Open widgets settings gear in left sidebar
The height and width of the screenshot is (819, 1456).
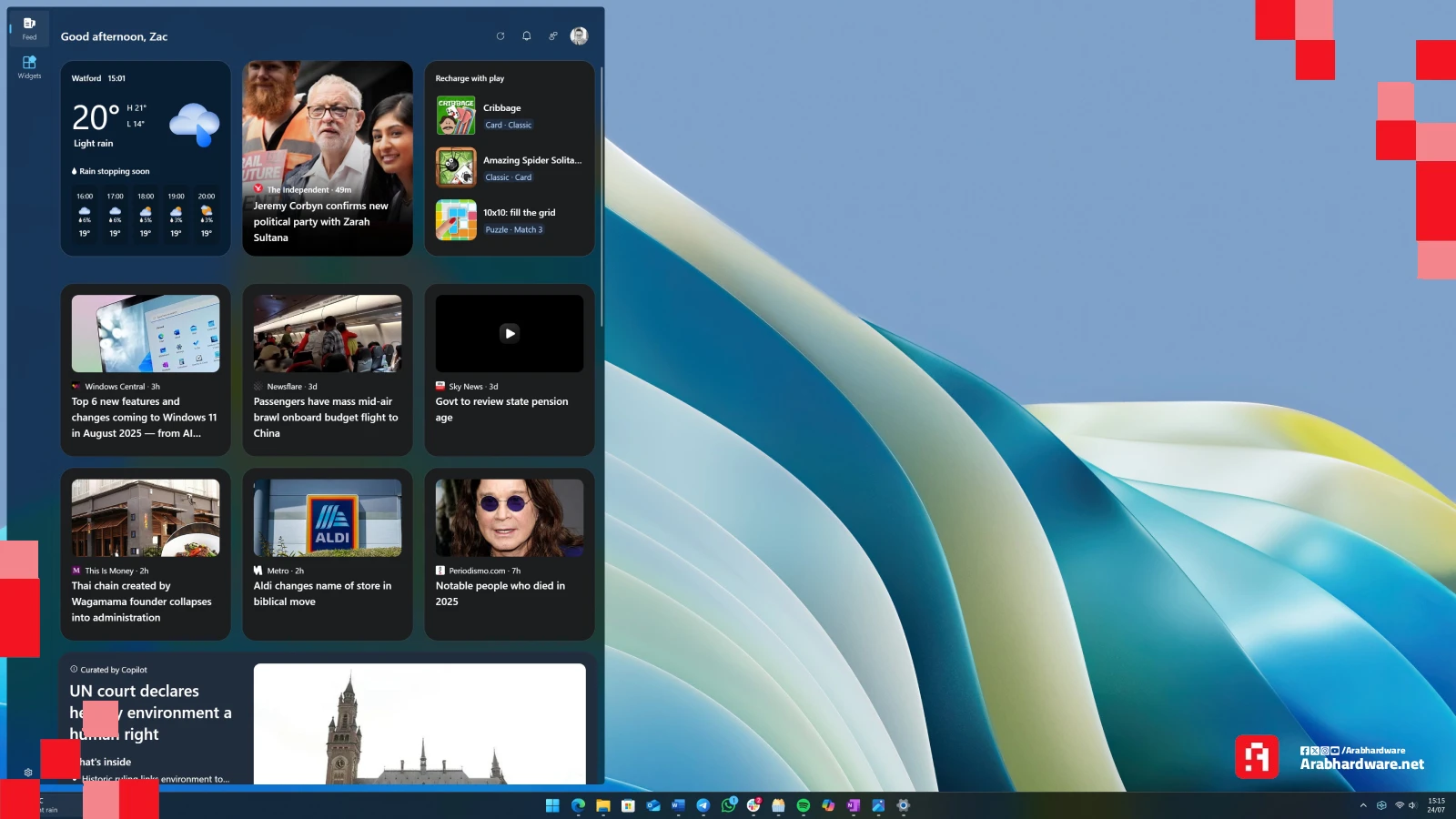[28, 773]
